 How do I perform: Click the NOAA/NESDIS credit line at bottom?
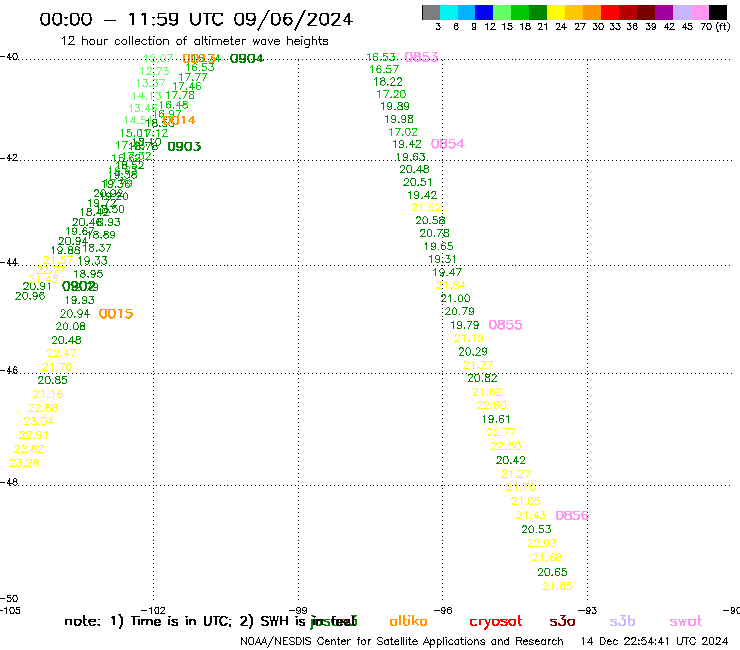pyautogui.click(x=402, y=642)
